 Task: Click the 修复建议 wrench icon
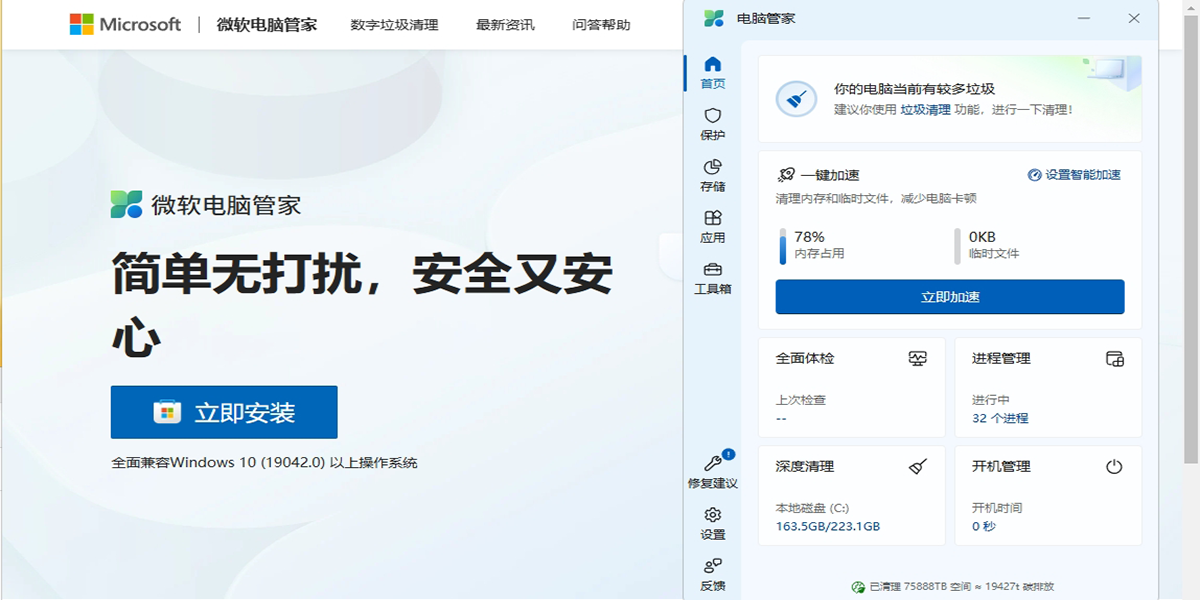(713, 463)
